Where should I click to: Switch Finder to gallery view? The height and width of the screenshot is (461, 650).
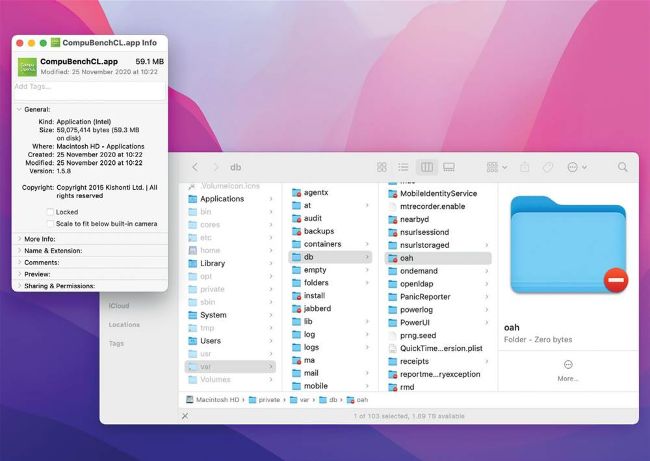point(449,167)
